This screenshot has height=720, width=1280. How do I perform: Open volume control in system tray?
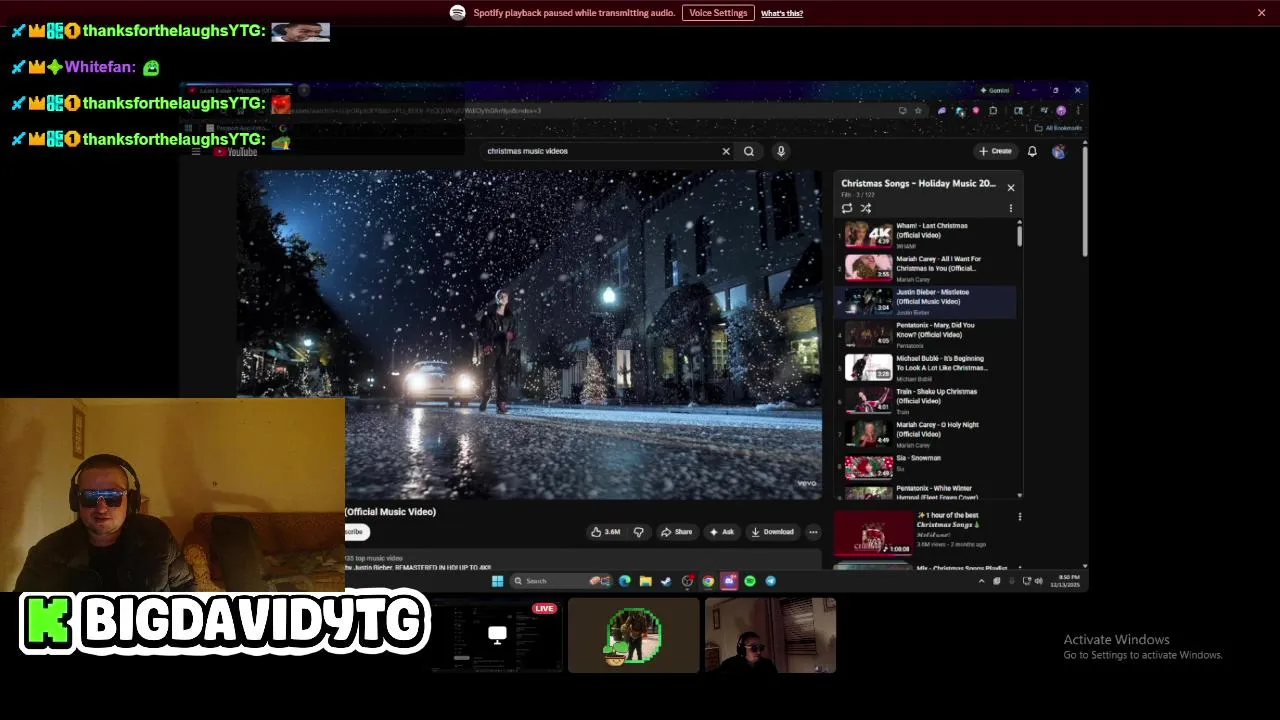[1038, 581]
